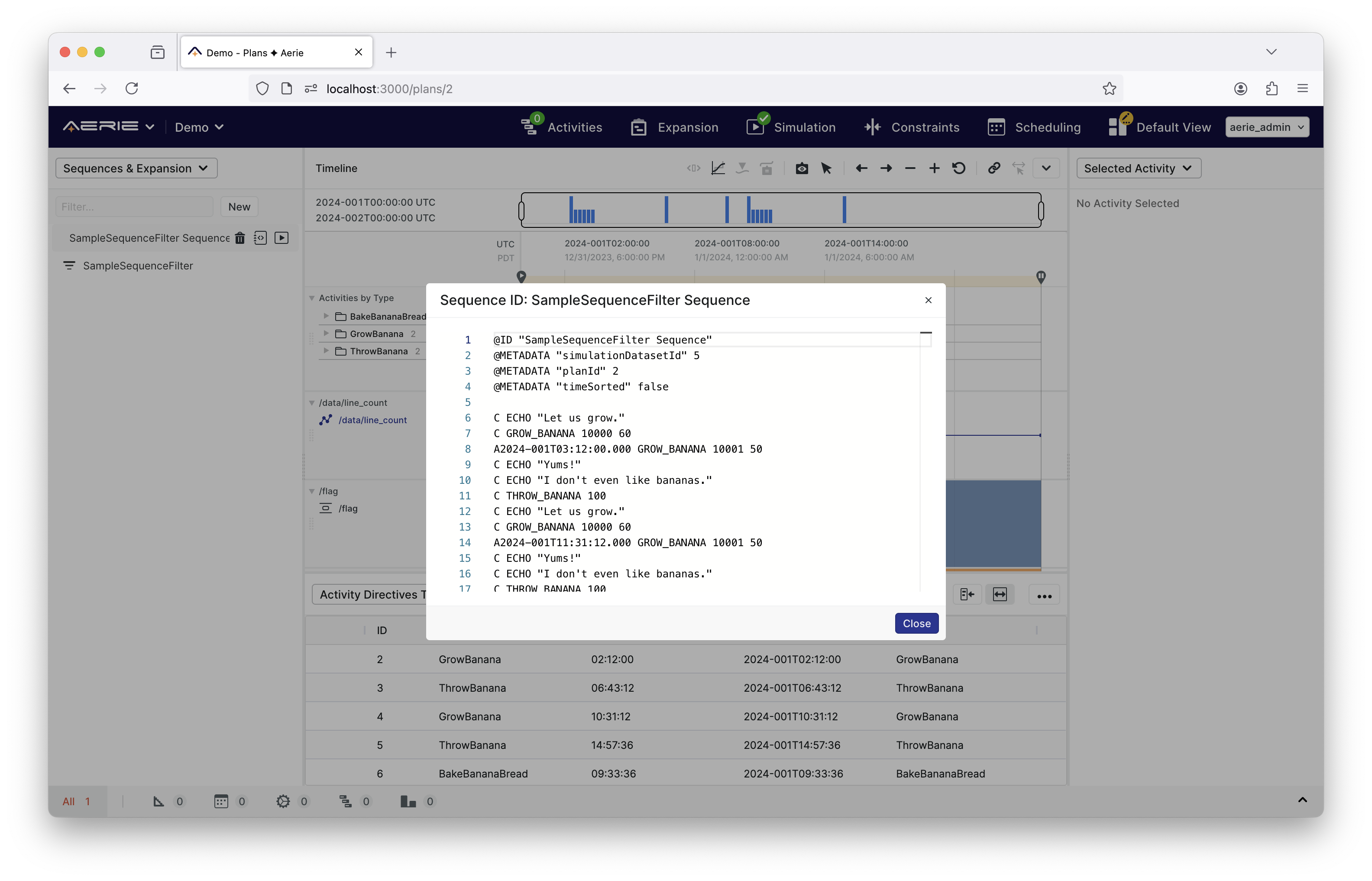The width and height of the screenshot is (1372, 881).
Task: Click the Filter input in the sequences panel
Action: (x=134, y=207)
